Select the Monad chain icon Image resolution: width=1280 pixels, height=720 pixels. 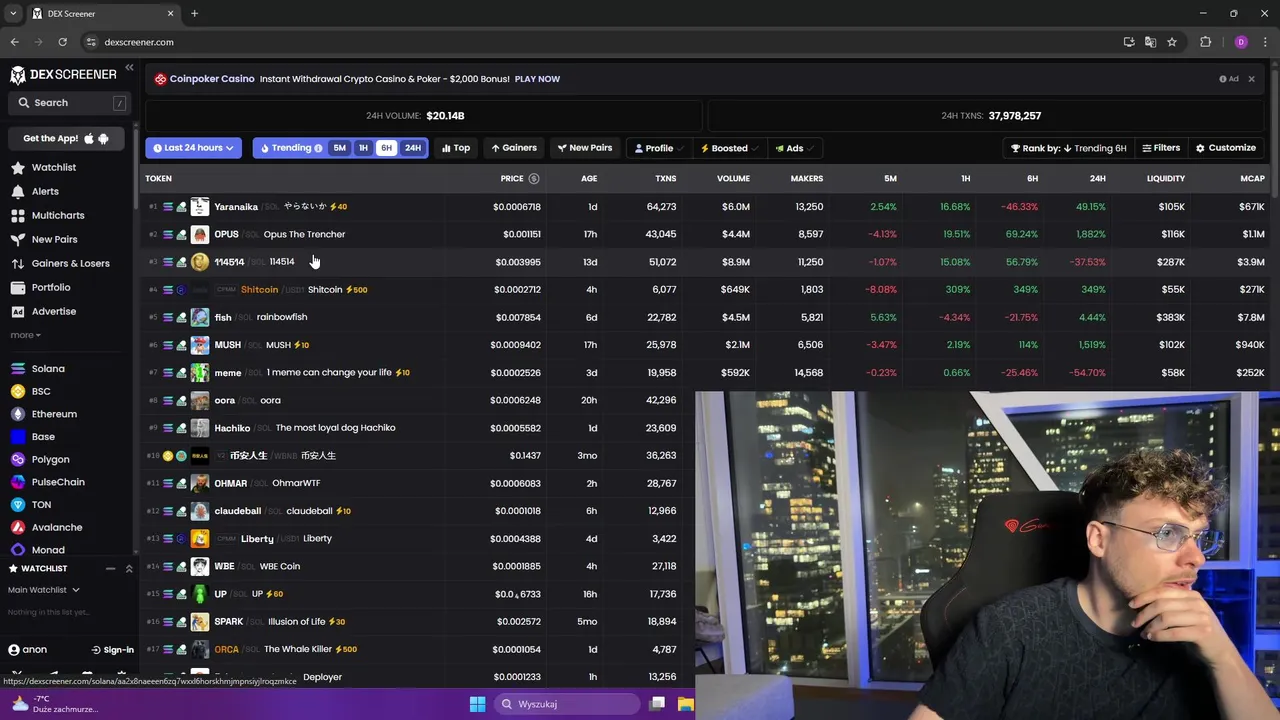pos(18,550)
